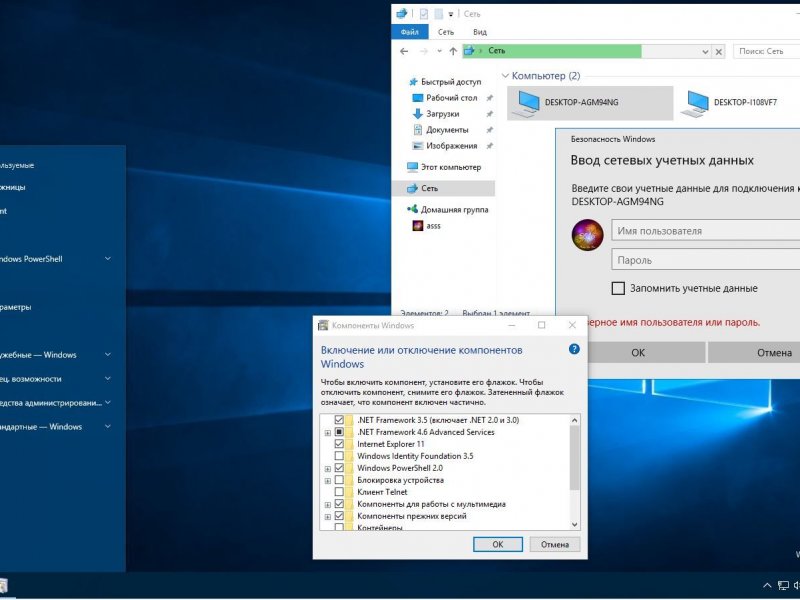Click the Пароль field
This screenshot has width=800, height=600.
(x=706, y=260)
